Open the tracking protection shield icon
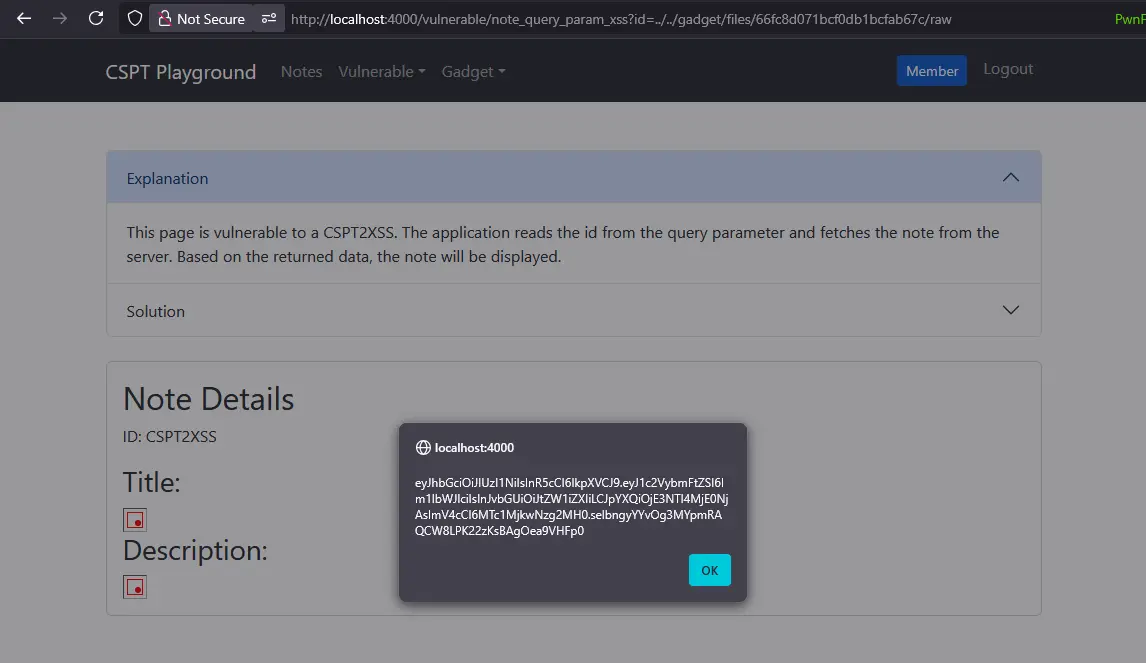1146x663 pixels. 135,18
